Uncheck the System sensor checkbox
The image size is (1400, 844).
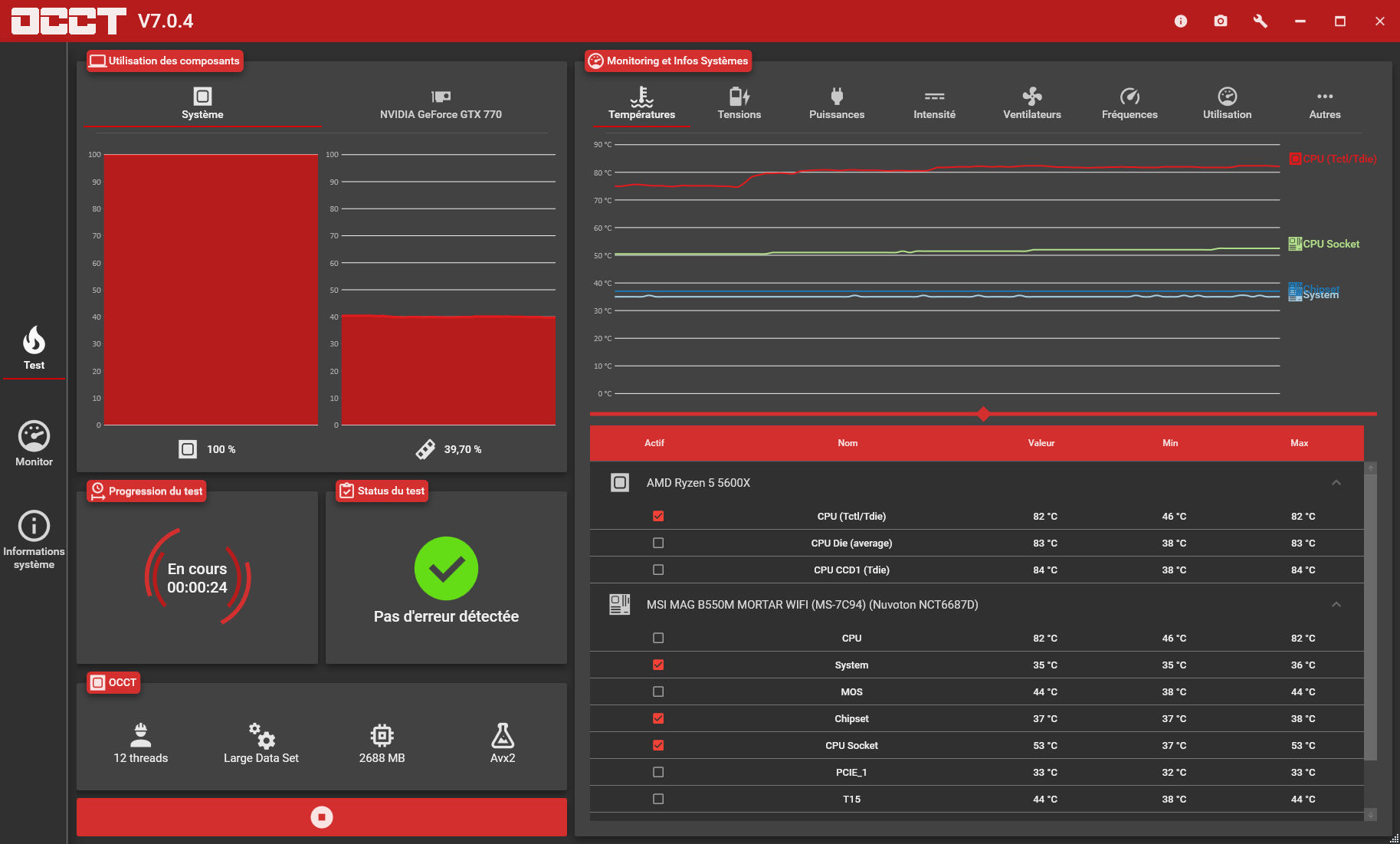658,665
